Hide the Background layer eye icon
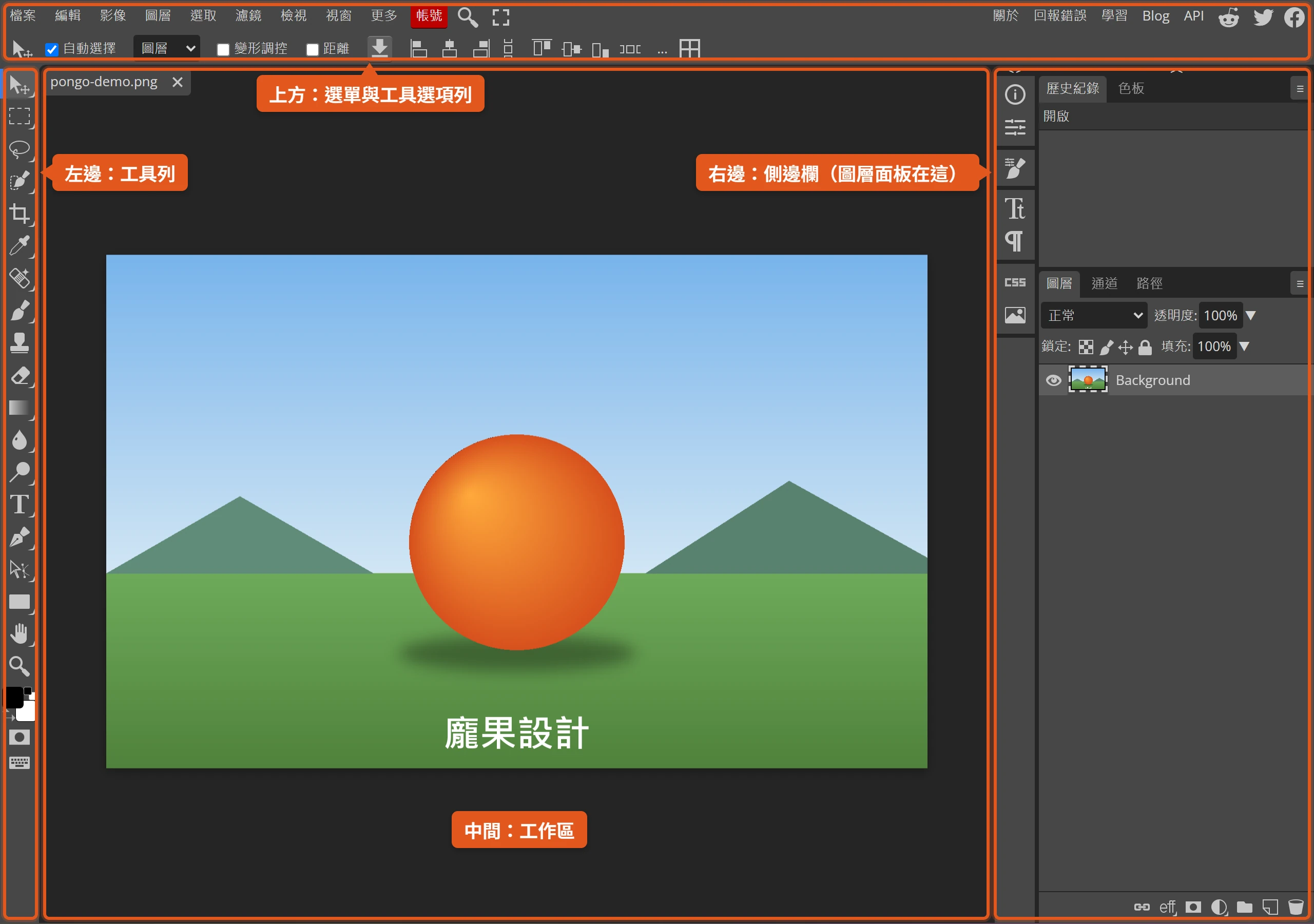The height and width of the screenshot is (924, 1314). tap(1053, 381)
